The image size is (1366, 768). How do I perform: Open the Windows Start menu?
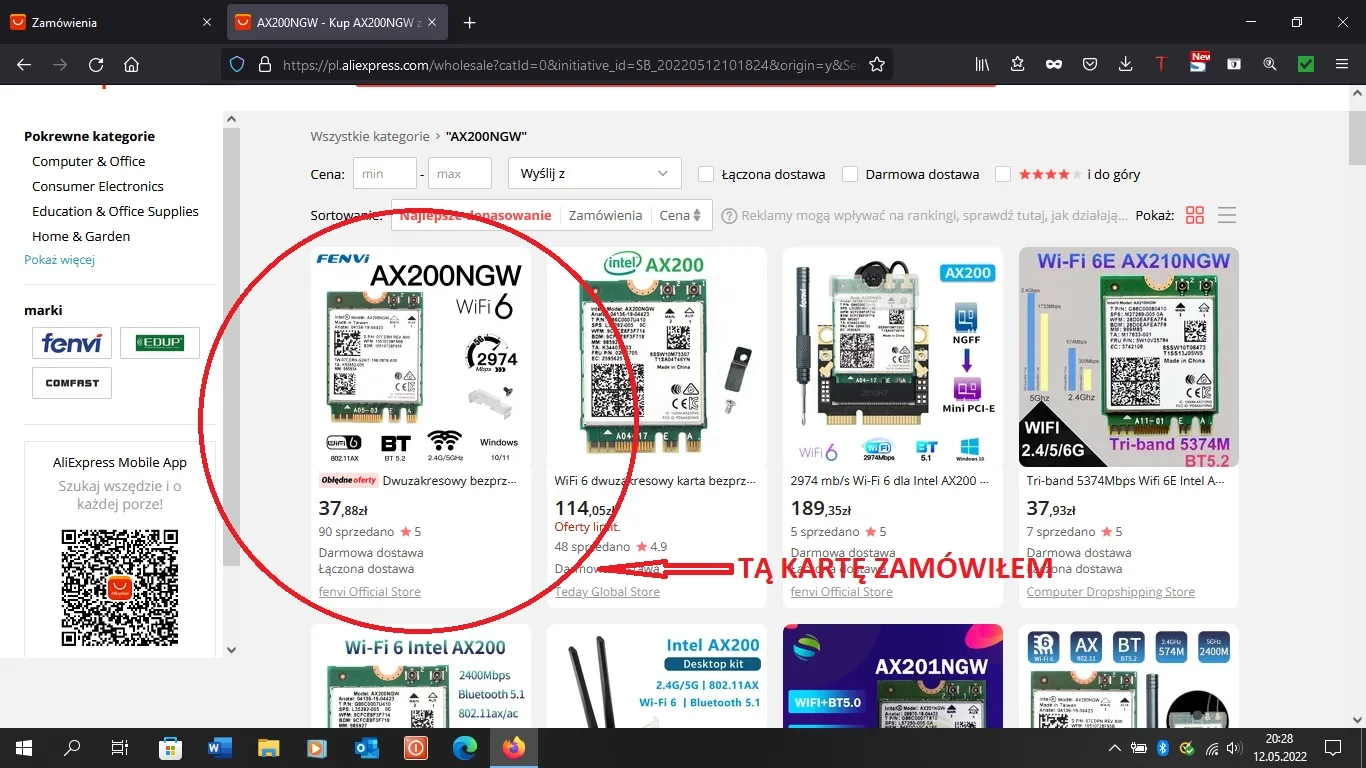tap(23, 747)
